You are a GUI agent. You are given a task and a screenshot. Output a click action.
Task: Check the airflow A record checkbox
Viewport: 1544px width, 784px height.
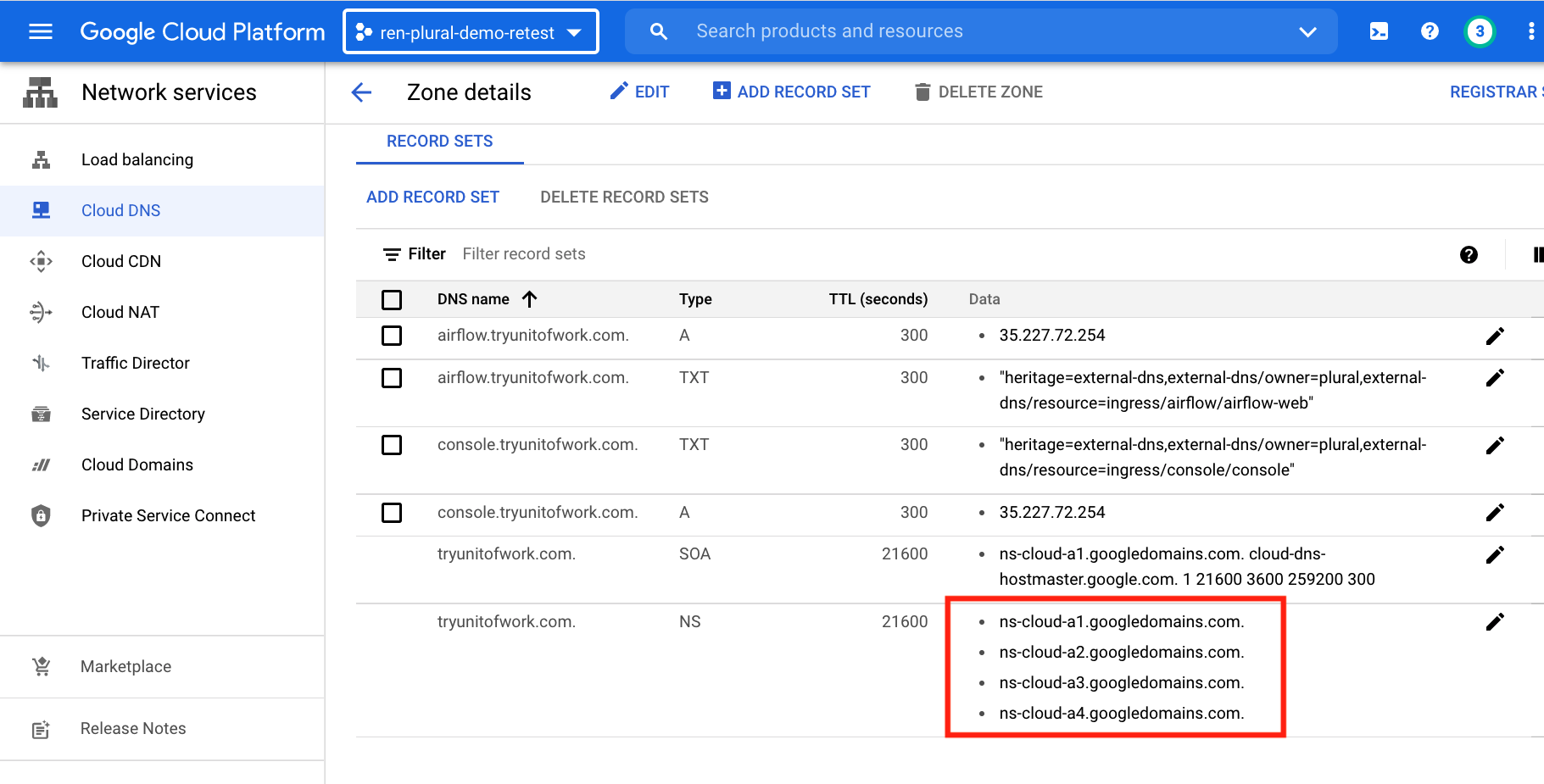pyautogui.click(x=392, y=336)
